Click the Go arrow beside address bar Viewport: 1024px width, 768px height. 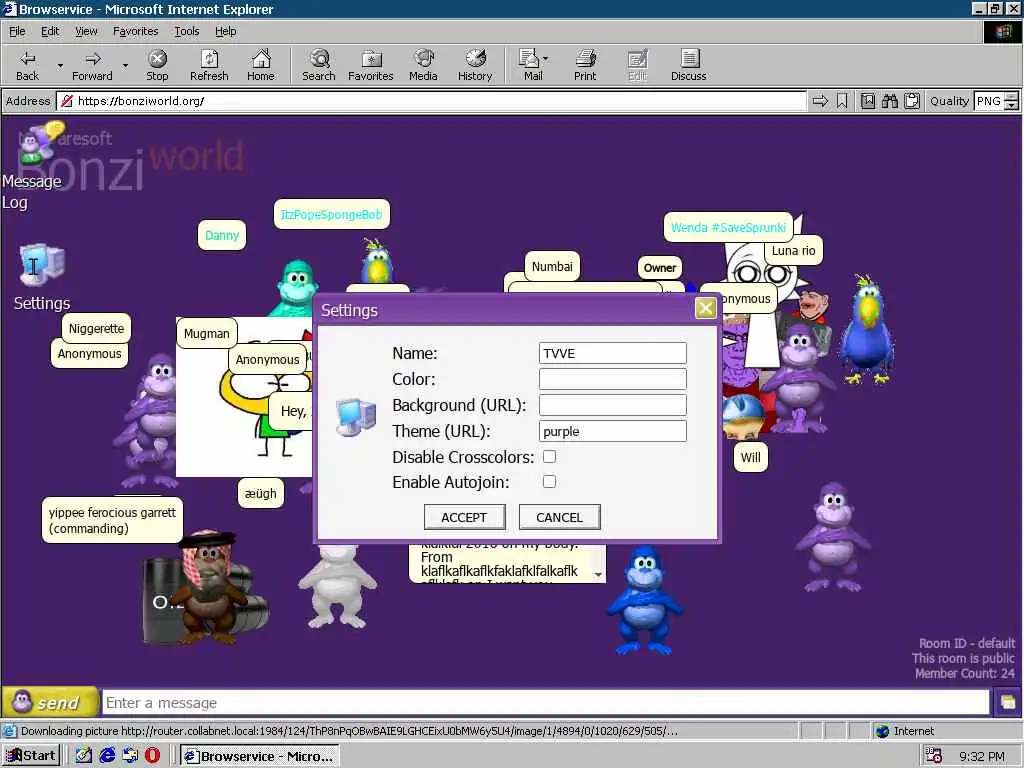[x=820, y=101]
